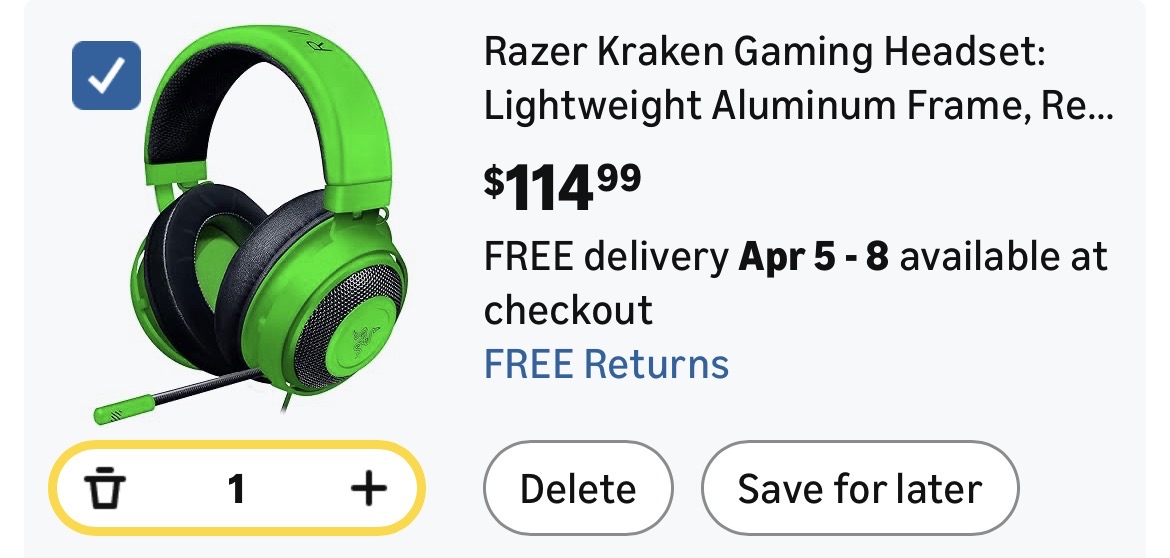
Task: Click the FREE delivery text
Action: click(x=607, y=257)
